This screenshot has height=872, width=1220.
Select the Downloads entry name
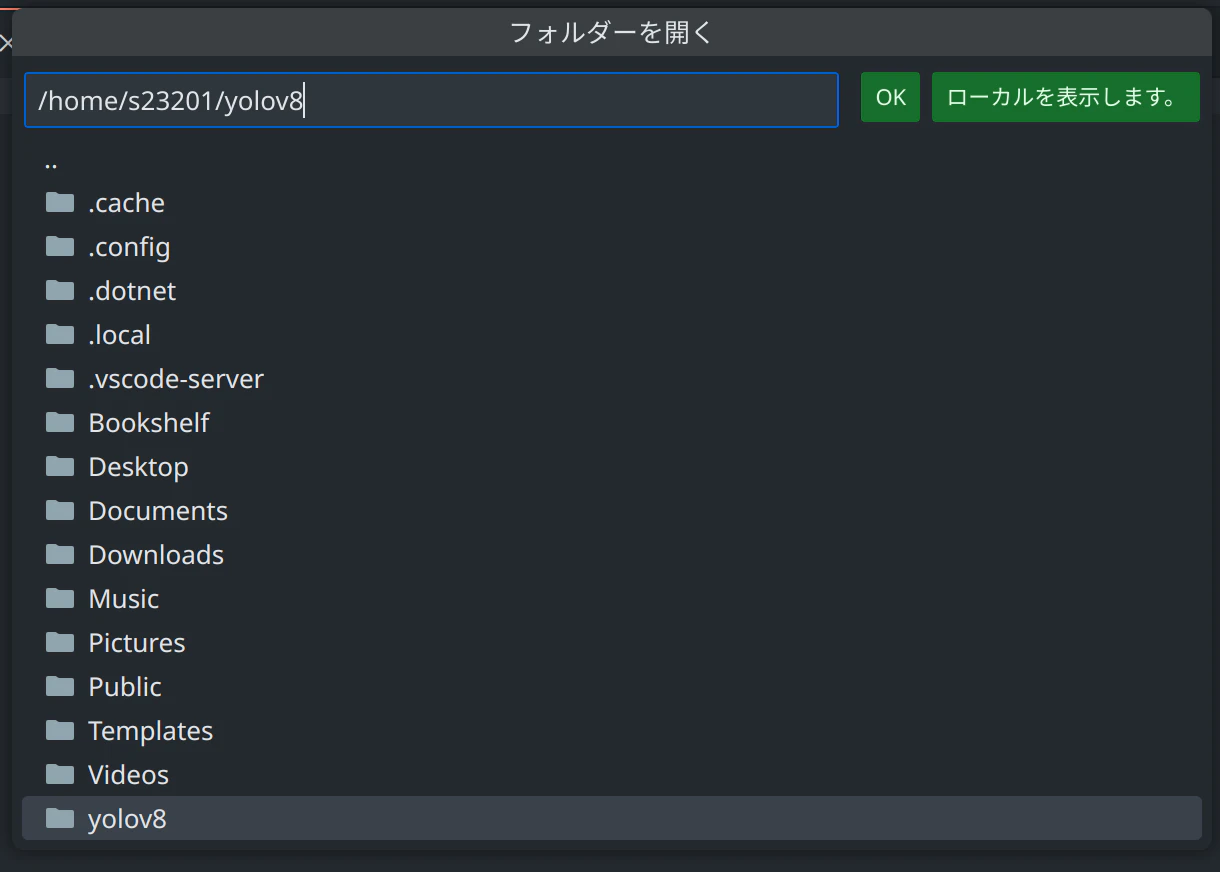point(156,555)
